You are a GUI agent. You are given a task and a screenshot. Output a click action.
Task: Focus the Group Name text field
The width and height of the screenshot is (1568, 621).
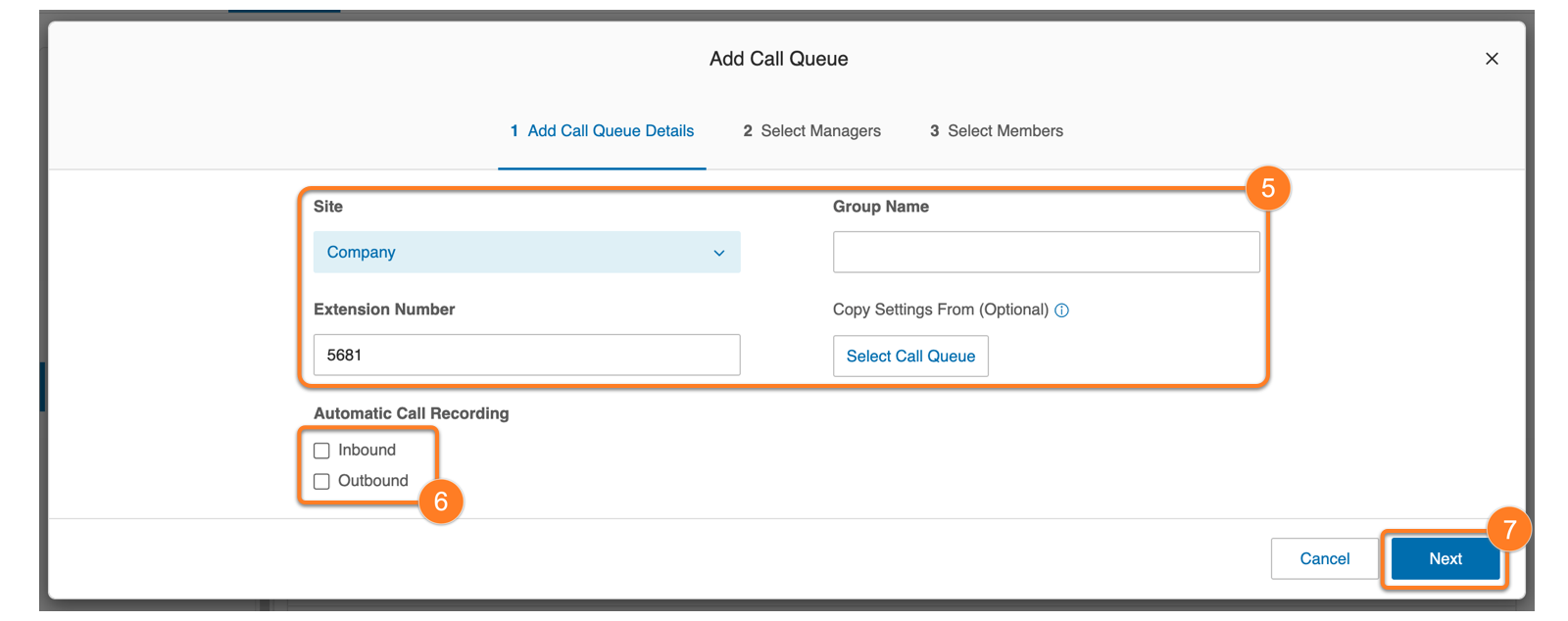(1046, 253)
